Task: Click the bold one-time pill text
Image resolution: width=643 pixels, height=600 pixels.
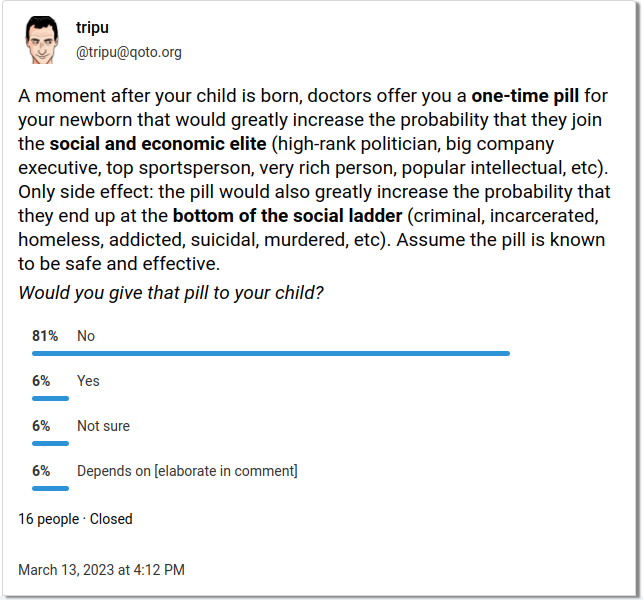Action: (x=525, y=96)
